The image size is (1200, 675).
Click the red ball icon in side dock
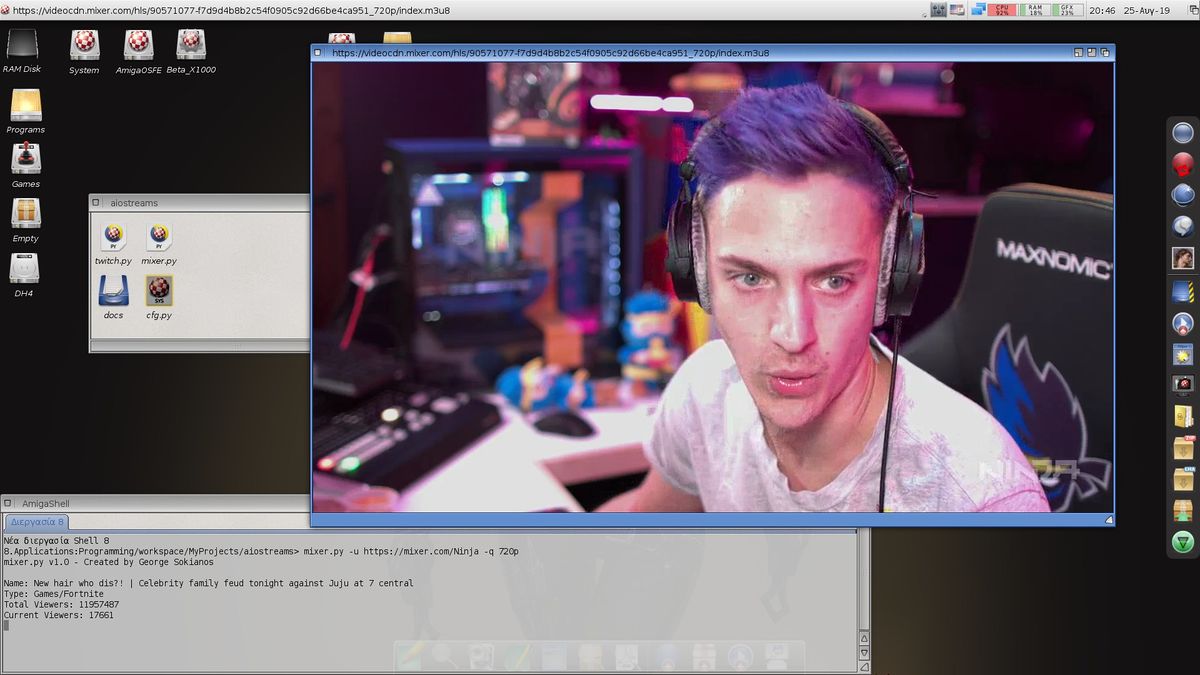pos(1182,164)
